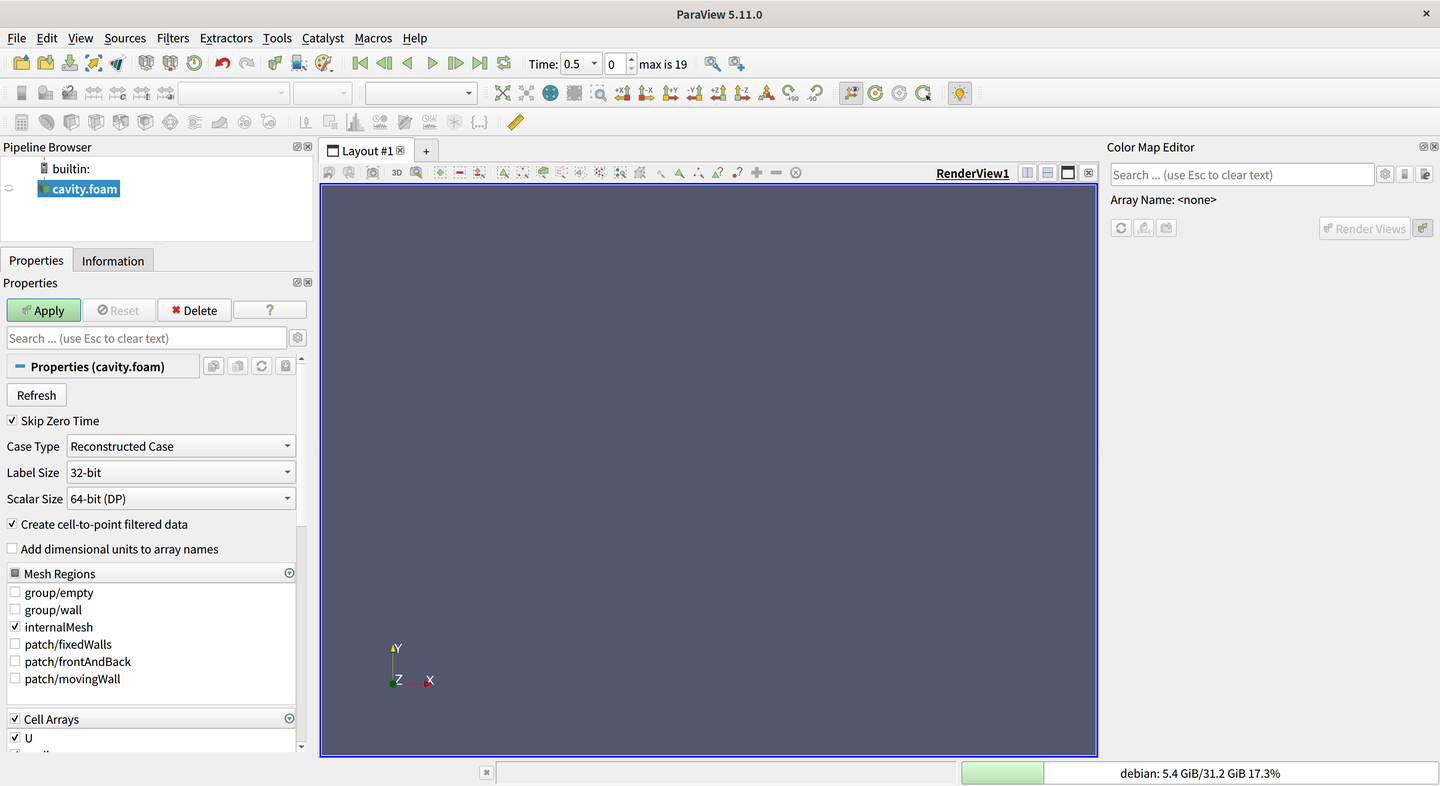Open the Filters menu
The image size is (1440, 786).
pyautogui.click(x=173, y=38)
